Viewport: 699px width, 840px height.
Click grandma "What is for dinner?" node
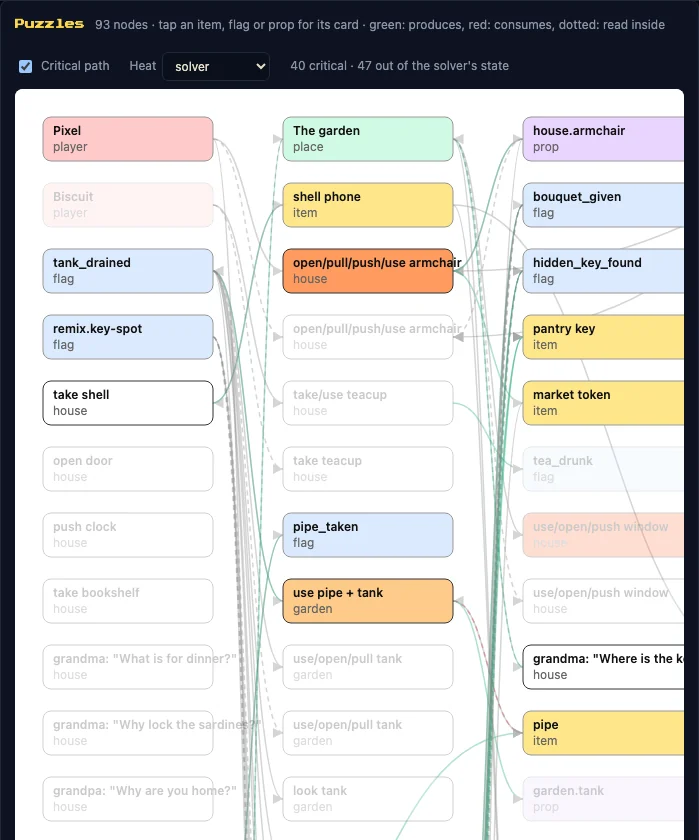tap(128, 667)
